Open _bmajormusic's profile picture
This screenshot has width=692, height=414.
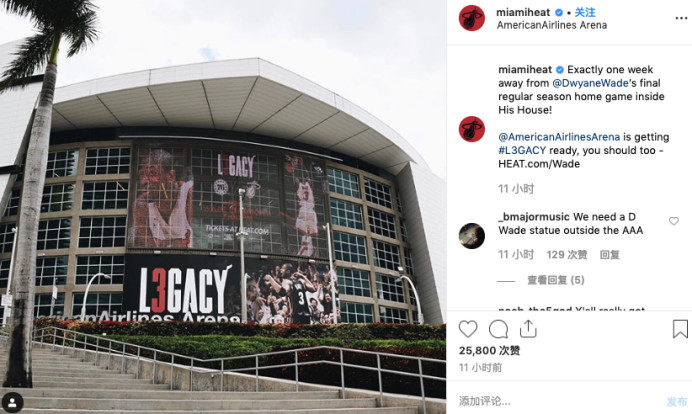click(472, 236)
